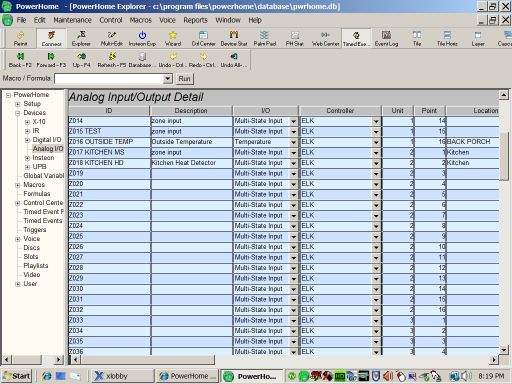Expand the Insteon devices tree node
The width and height of the screenshot is (512, 384).
(x=27, y=158)
